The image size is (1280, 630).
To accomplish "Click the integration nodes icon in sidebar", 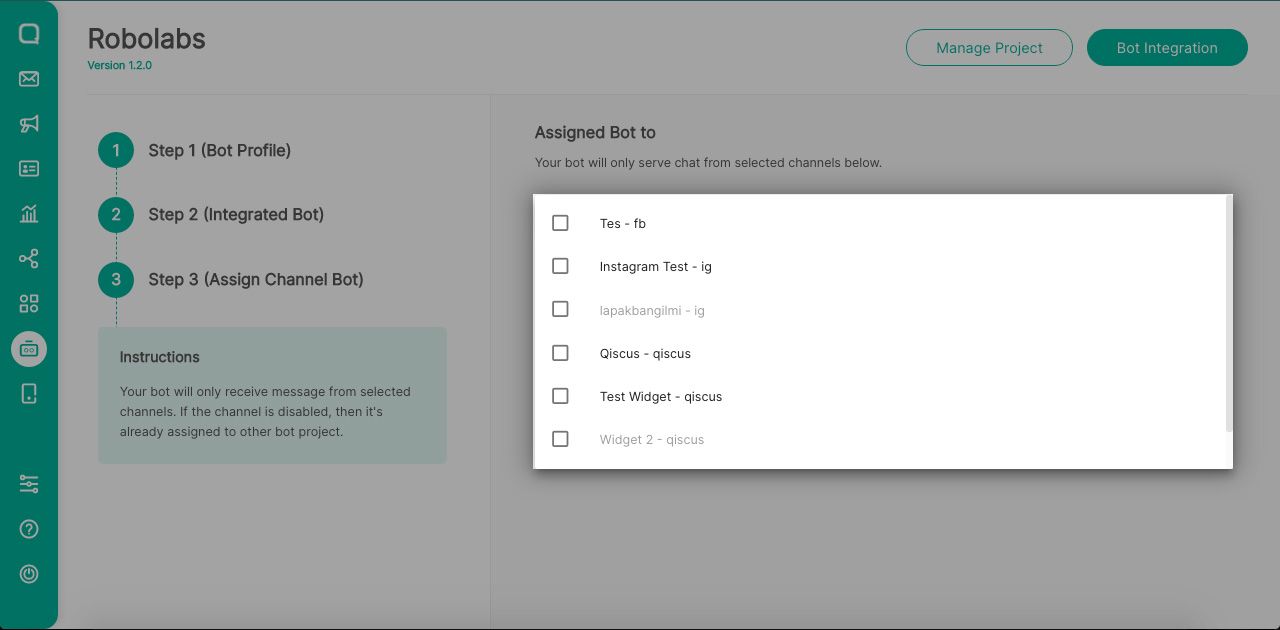I will 29,259.
